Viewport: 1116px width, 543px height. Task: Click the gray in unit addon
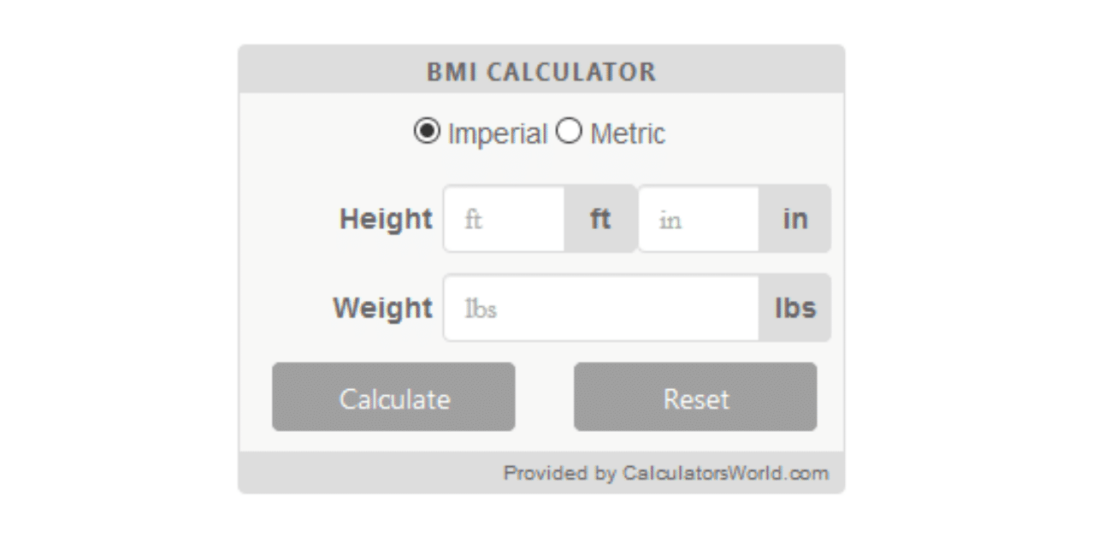coord(795,218)
